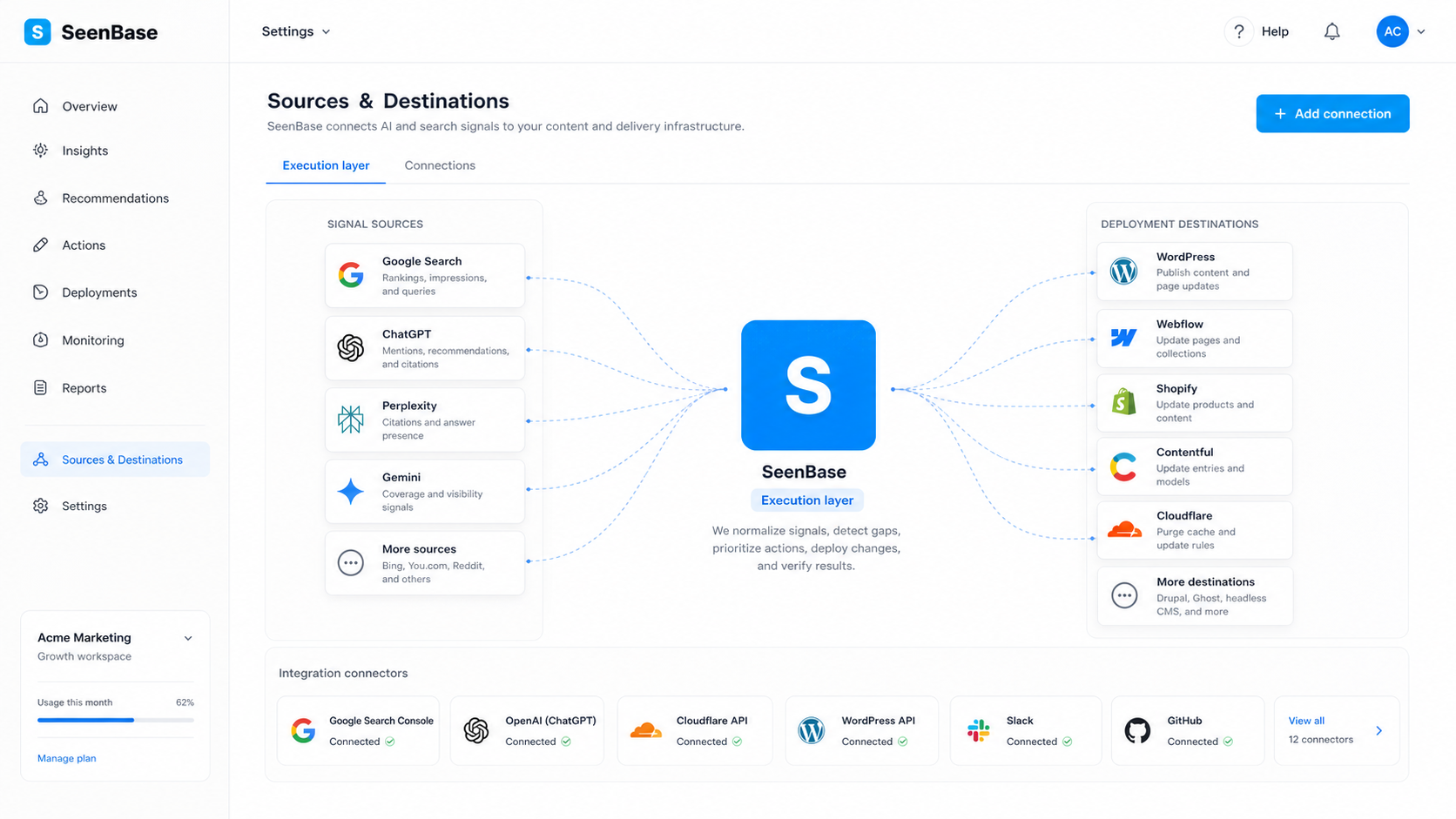Click the More sources ellipsis icon
Image resolution: width=1456 pixels, height=819 pixels.
pos(351,563)
